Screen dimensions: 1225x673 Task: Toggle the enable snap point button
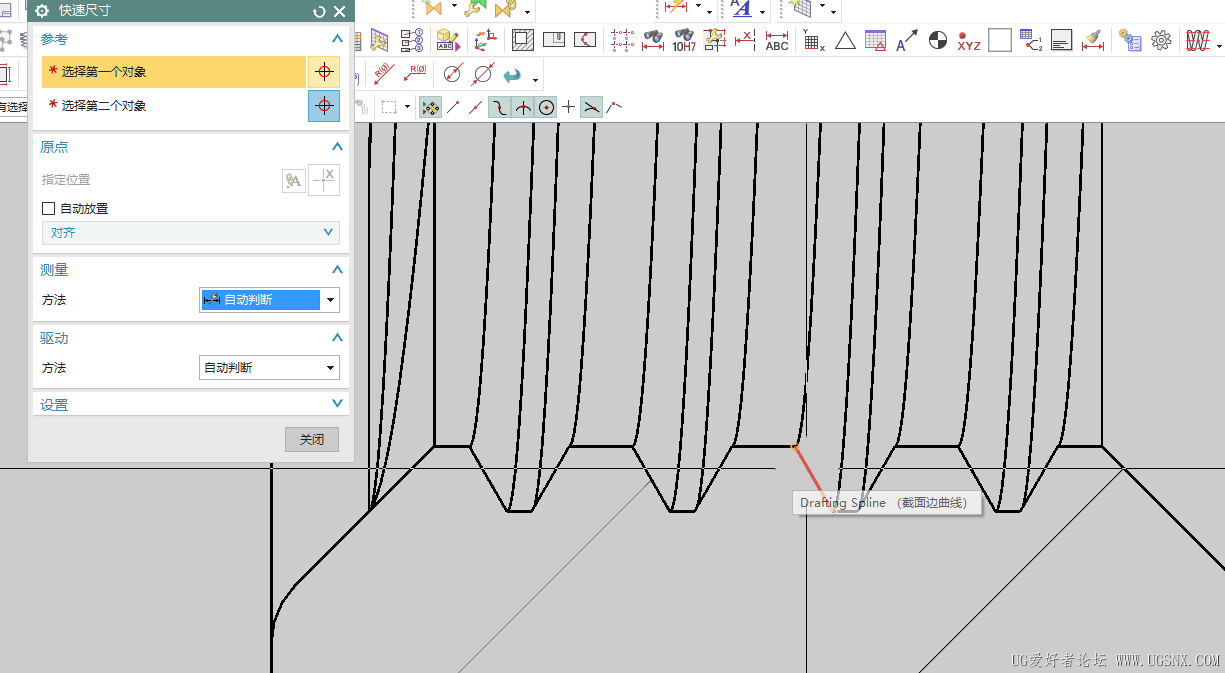[x=430, y=107]
